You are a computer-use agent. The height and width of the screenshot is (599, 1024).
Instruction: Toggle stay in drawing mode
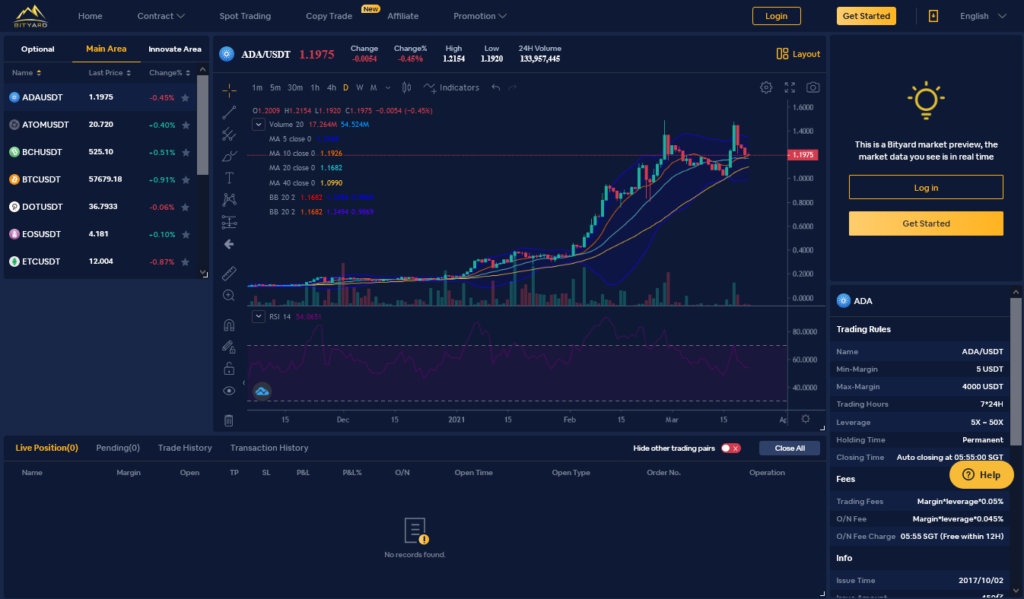(229, 347)
